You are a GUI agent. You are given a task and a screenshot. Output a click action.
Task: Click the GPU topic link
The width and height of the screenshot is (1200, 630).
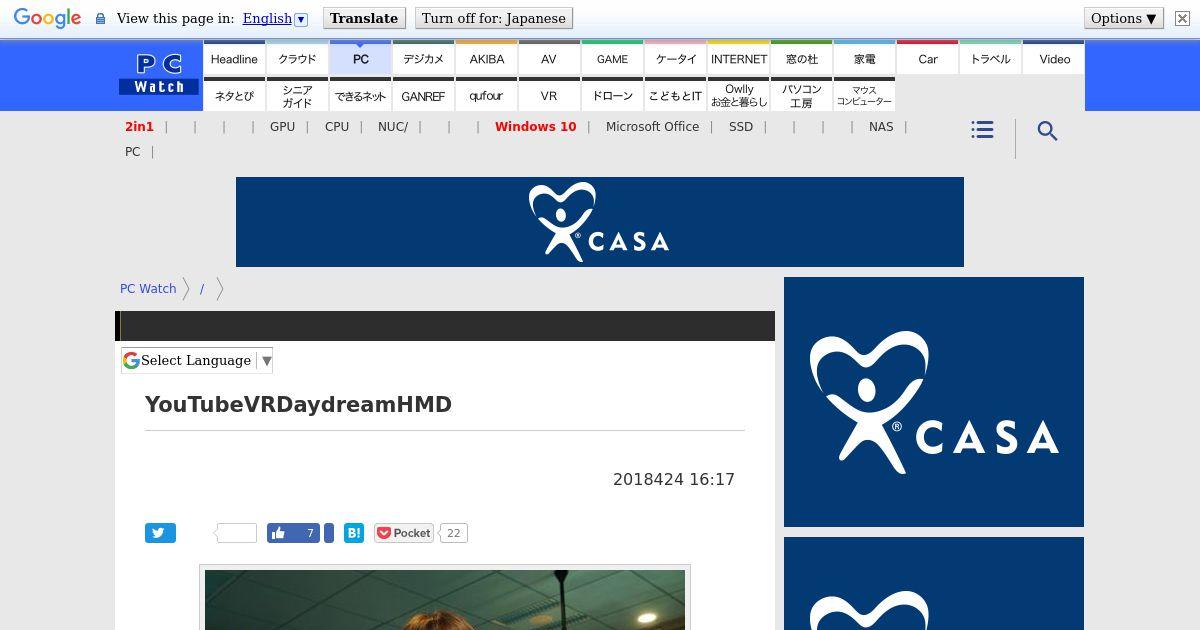click(282, 127)
